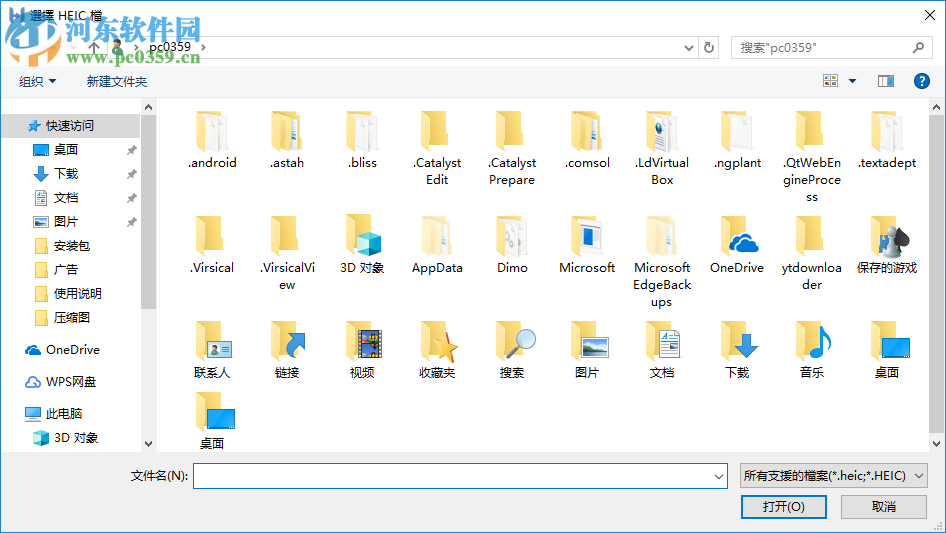Select 快速访问 in the sidebar
The height and width of the screenshot is (533, 946).
[71, 126]
